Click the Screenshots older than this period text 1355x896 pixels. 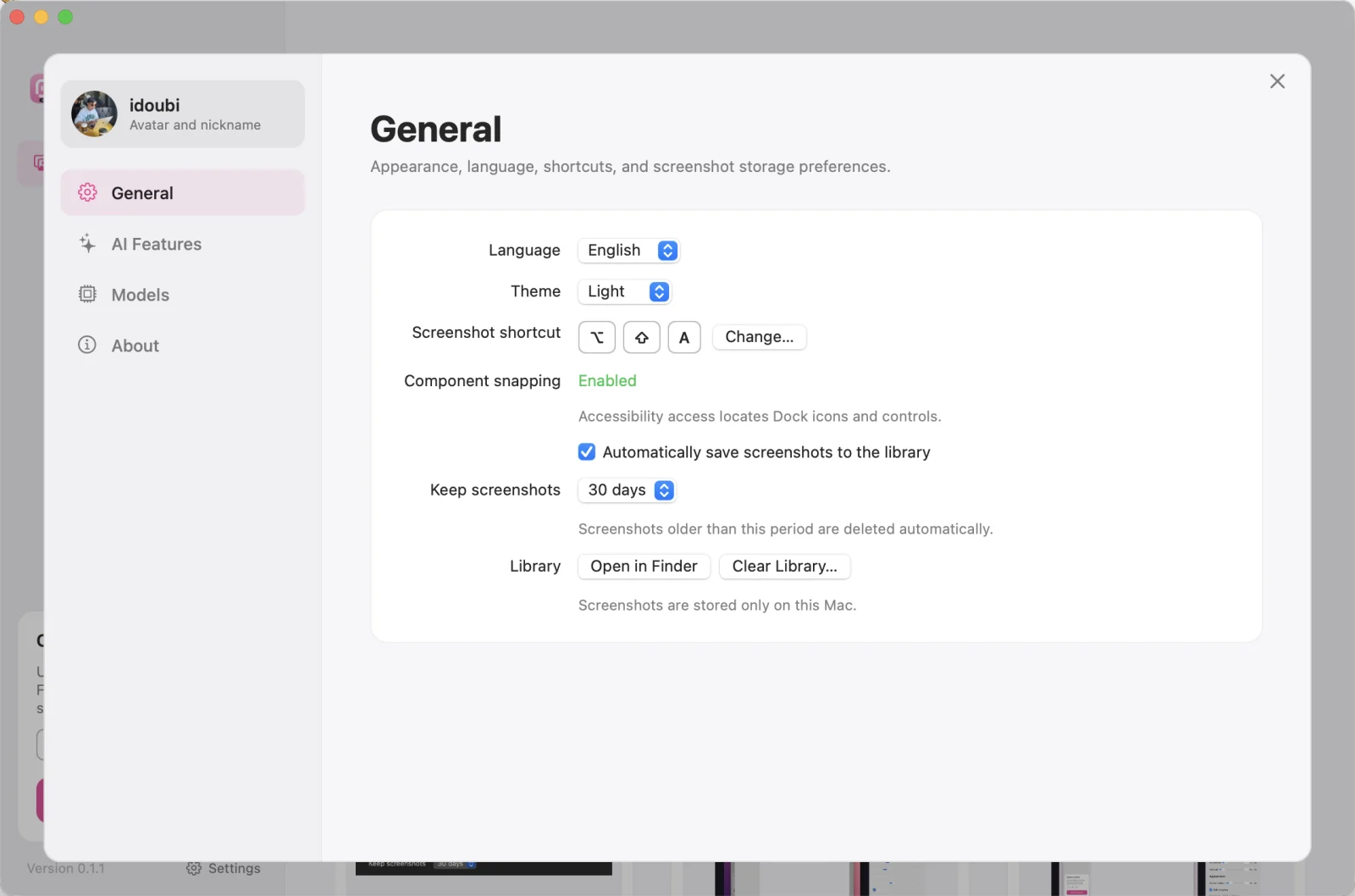pos(785,529)
